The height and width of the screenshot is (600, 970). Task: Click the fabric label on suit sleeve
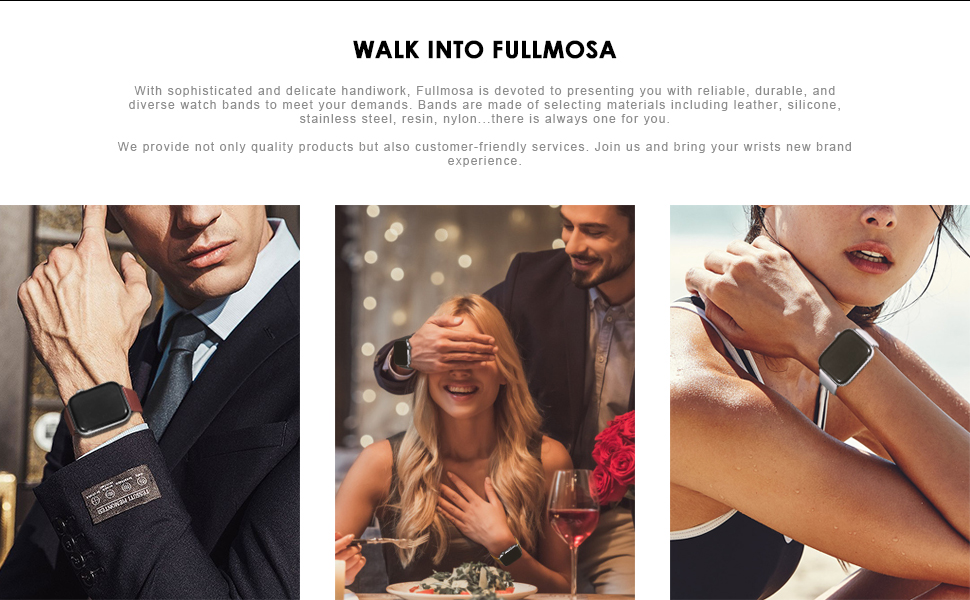coord(121,493)
